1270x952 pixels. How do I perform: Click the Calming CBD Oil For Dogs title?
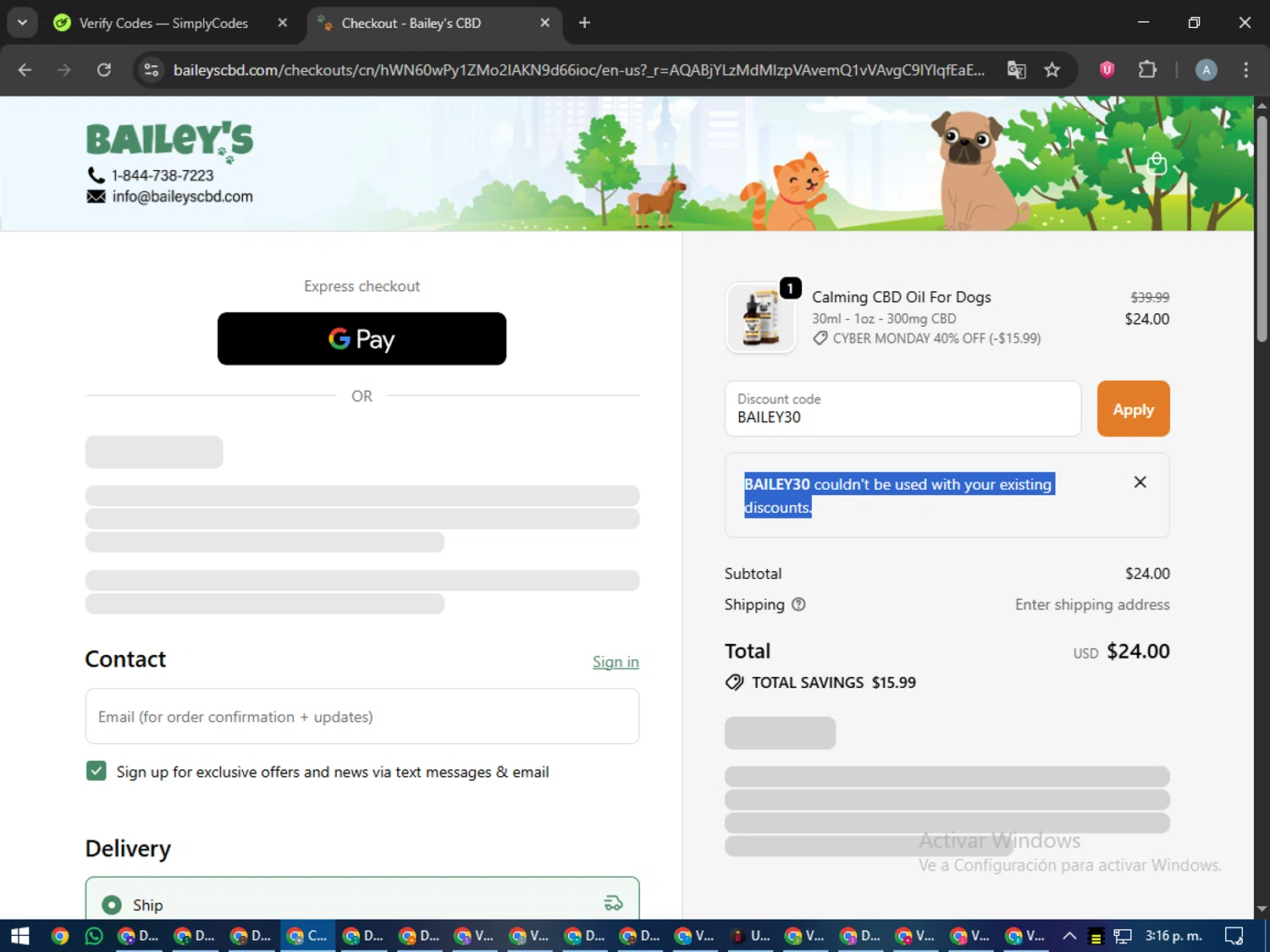(x=901, y=297)
